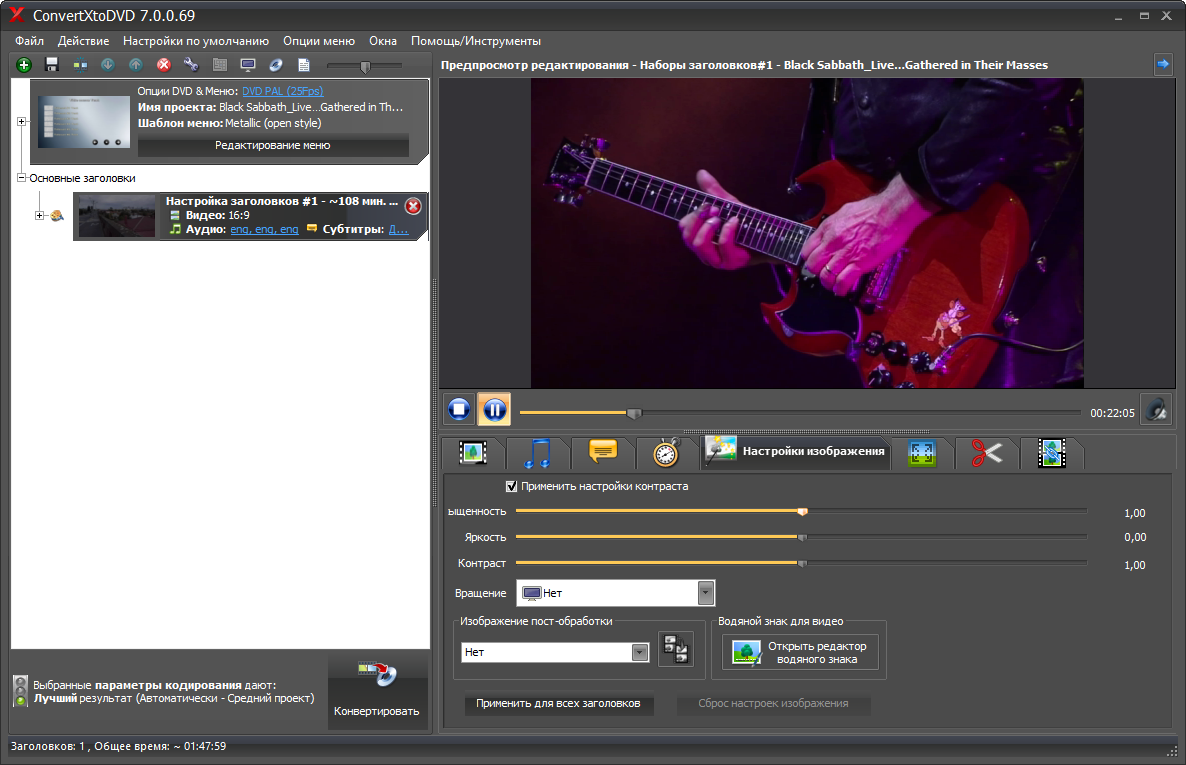Click the 00:22:05 timecode

1112,413
